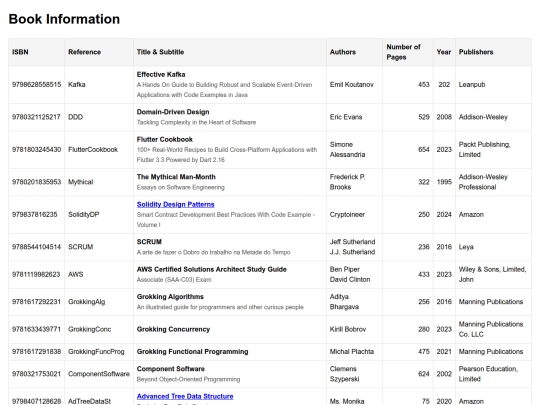Click author Eric Evans
The image size is (540, 405).
pyautogui.click(x=346, y=117)
